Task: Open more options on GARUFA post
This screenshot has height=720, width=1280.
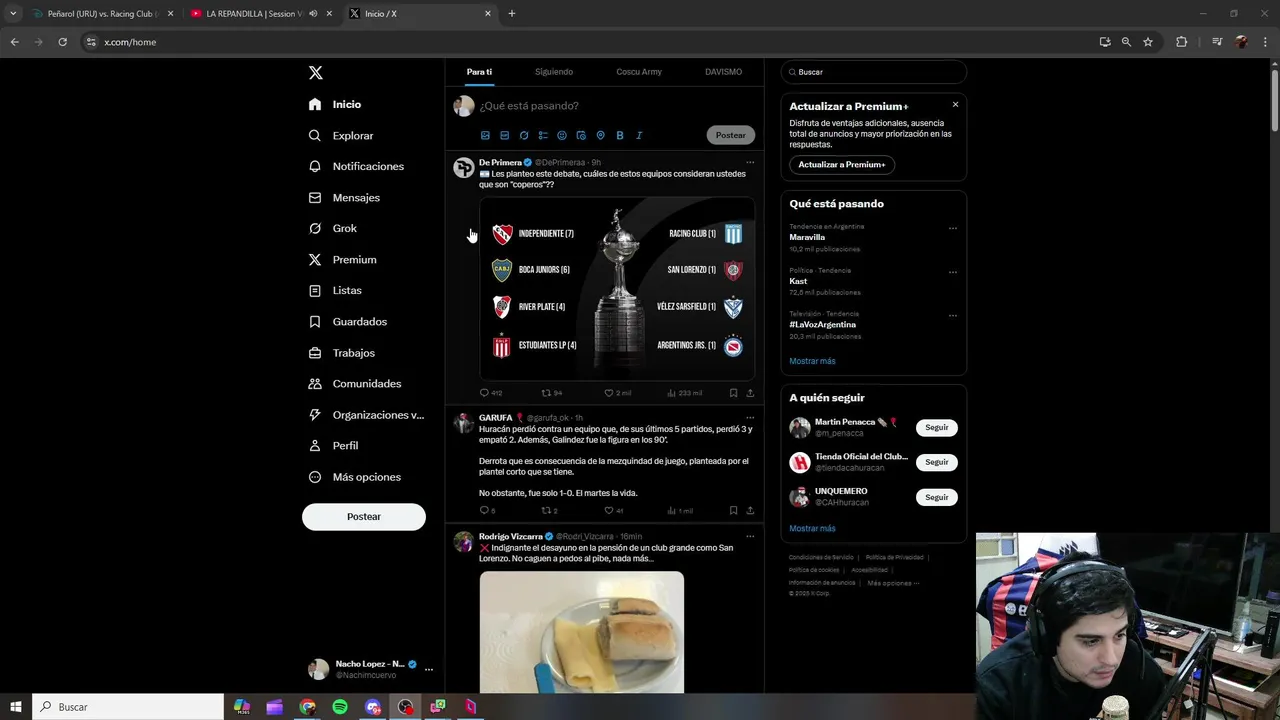Action: click(750, 418)
